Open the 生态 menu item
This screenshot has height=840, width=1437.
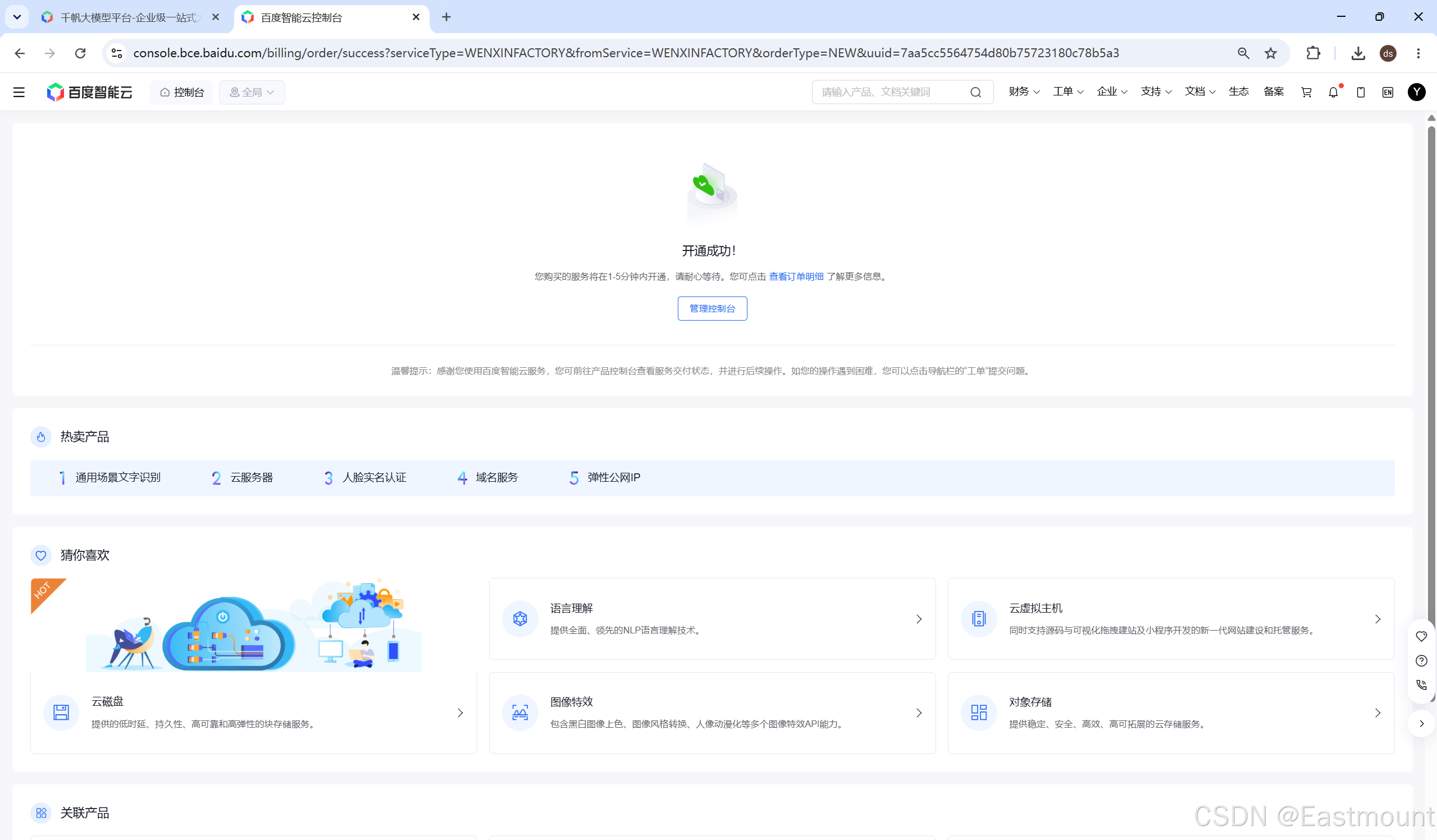click(1238, 92)
